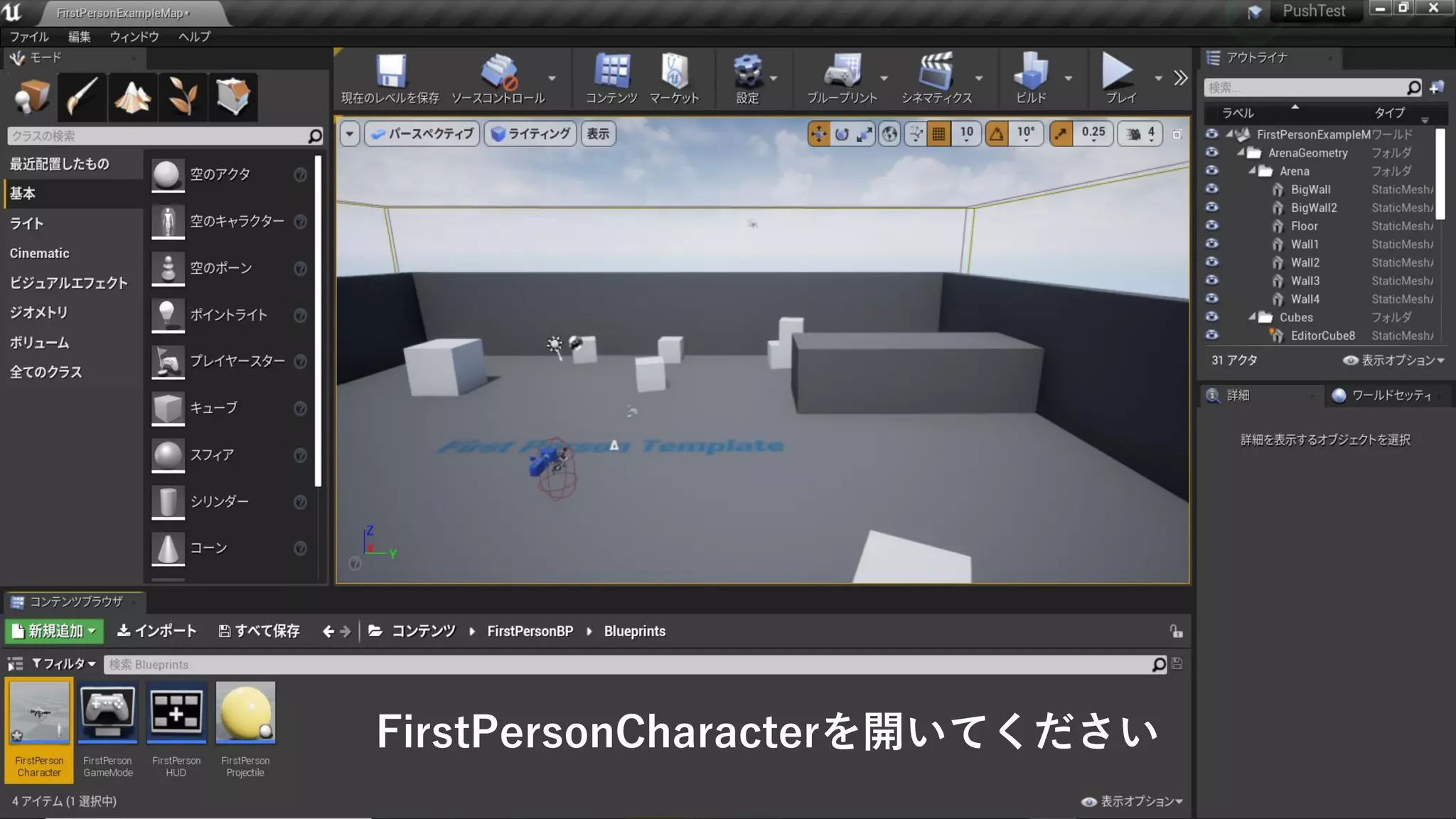Click the Import button
Screen dimensions: 1456x819
click(156, 631)
